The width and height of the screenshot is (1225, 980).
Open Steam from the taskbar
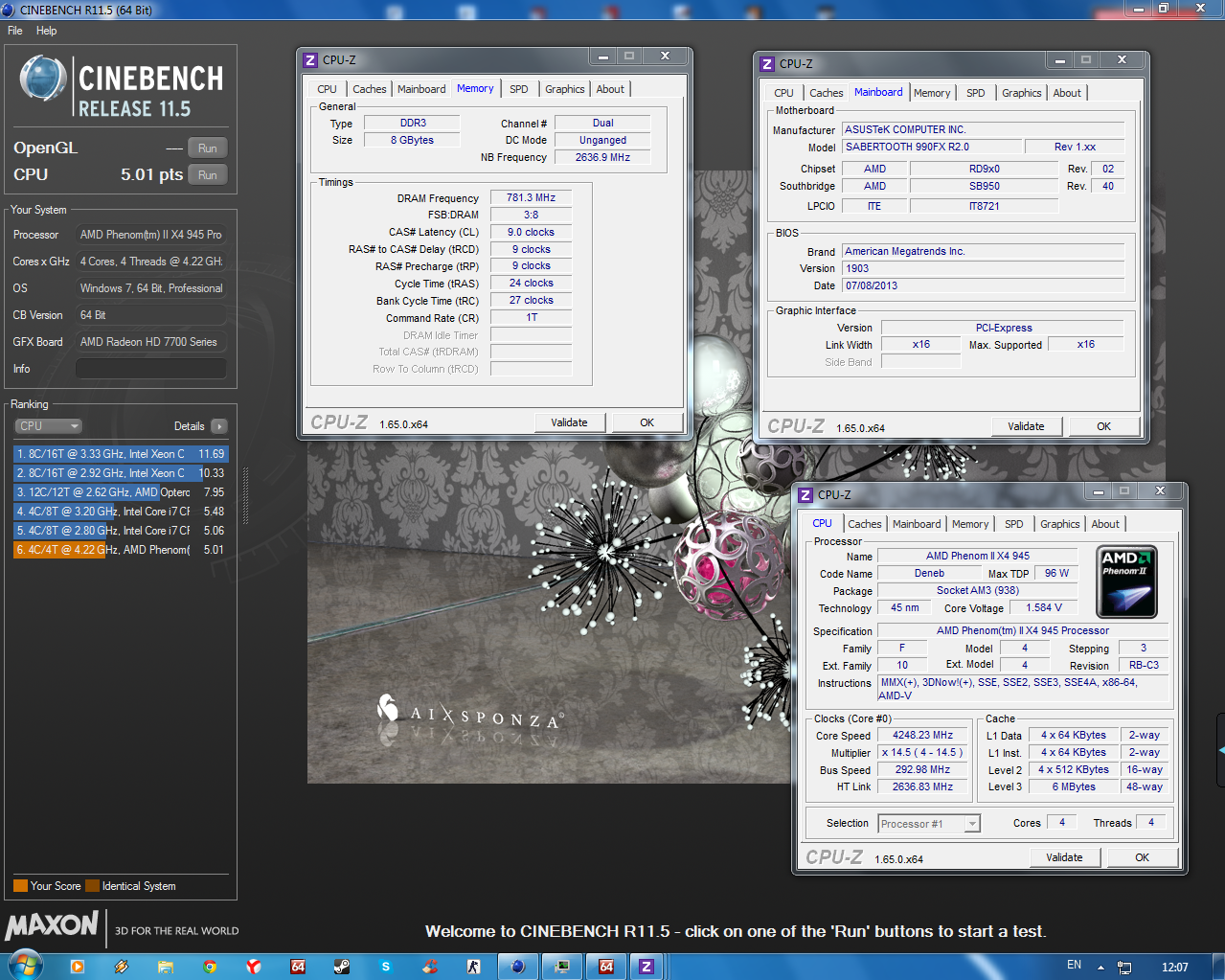(342, 967)
